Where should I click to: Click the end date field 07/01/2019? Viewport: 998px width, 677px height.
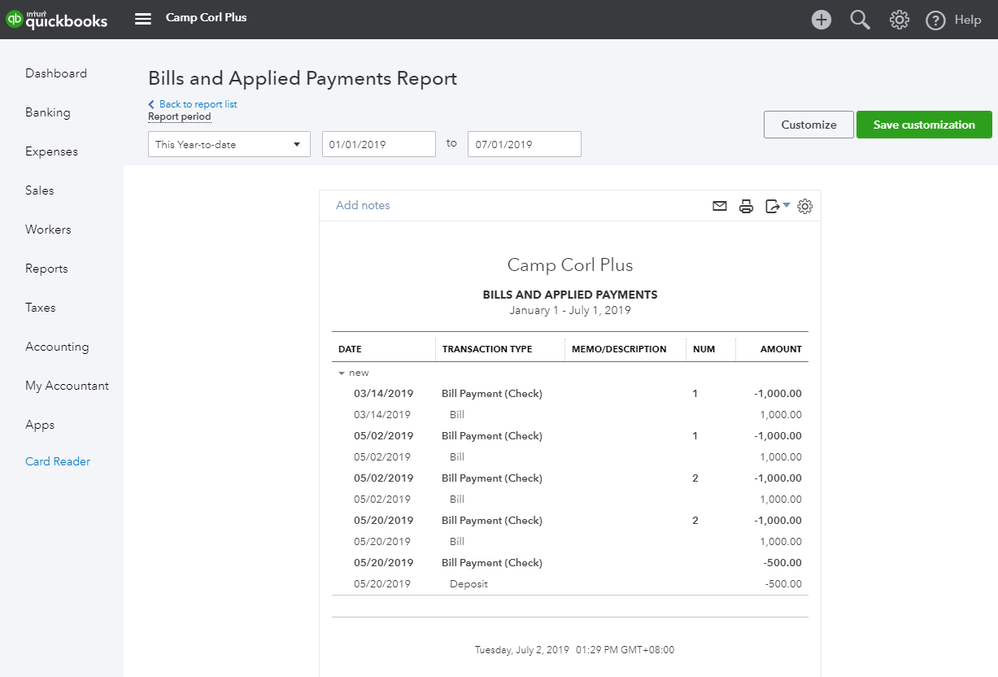tap(524, 144)
